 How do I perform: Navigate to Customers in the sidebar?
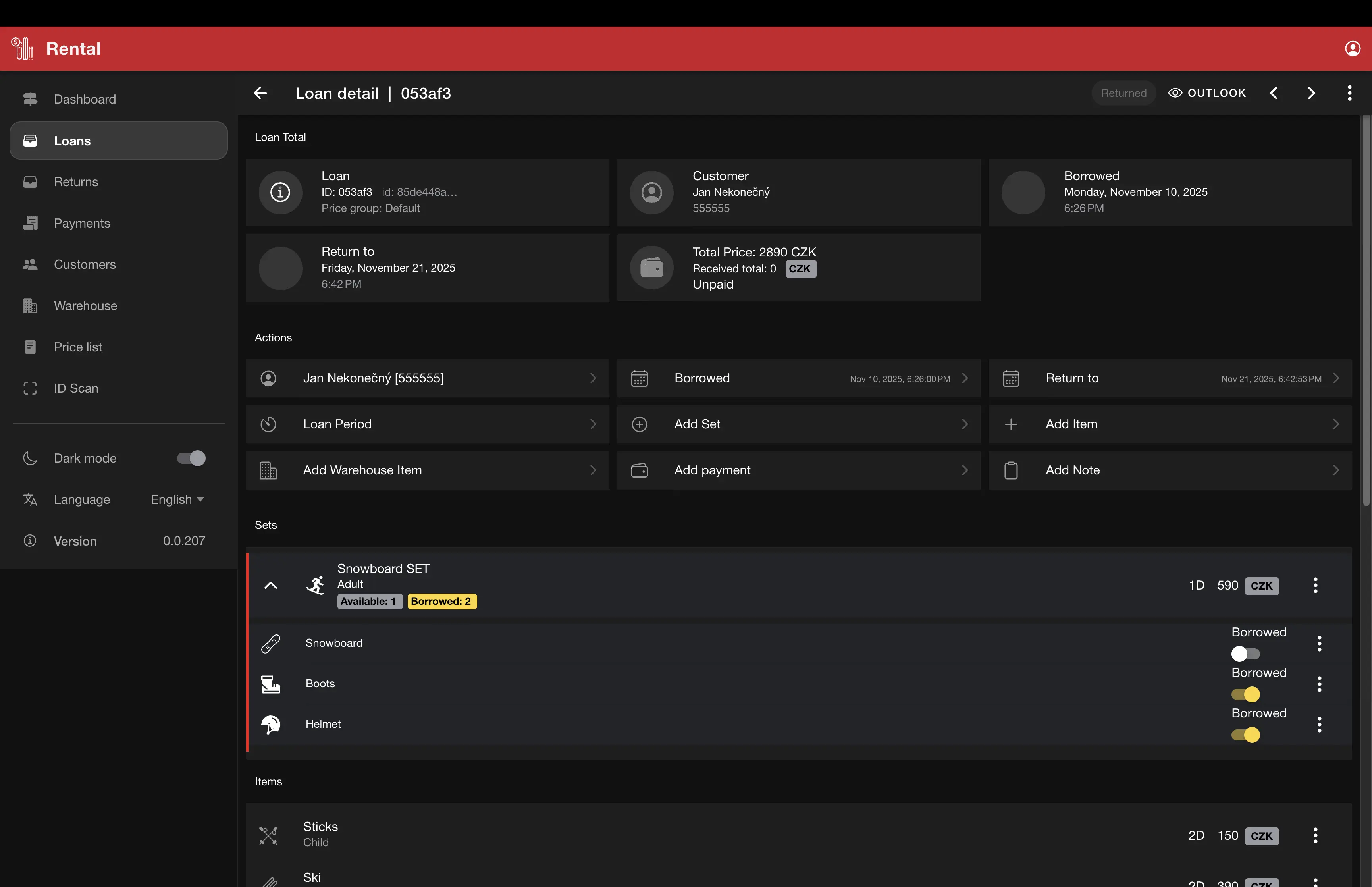coord(119,264)
